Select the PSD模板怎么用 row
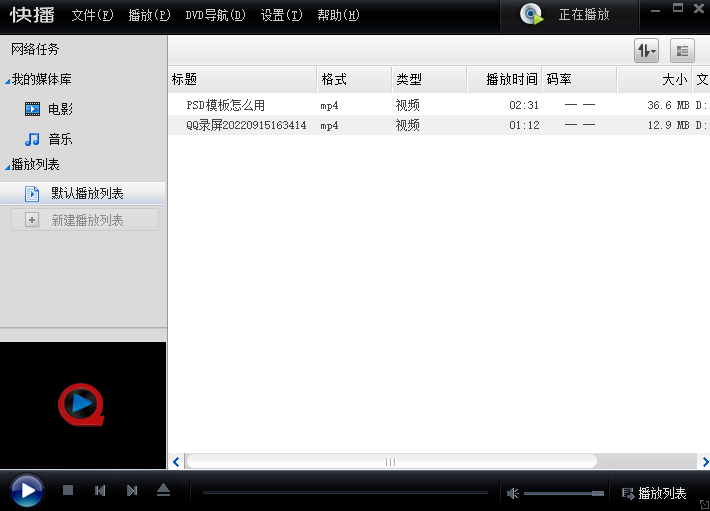The image size is (710, 511). point(439,105)
